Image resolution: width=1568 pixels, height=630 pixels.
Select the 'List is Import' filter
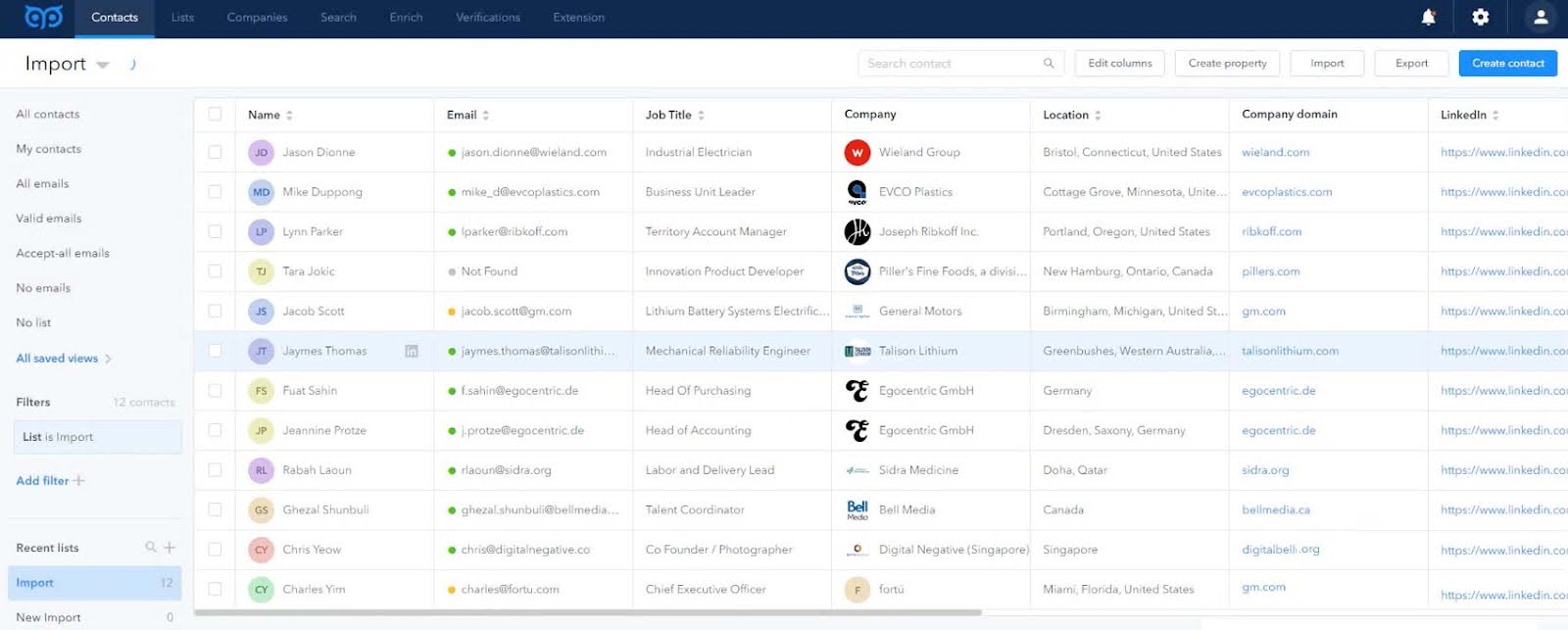[x=96, y=437]
